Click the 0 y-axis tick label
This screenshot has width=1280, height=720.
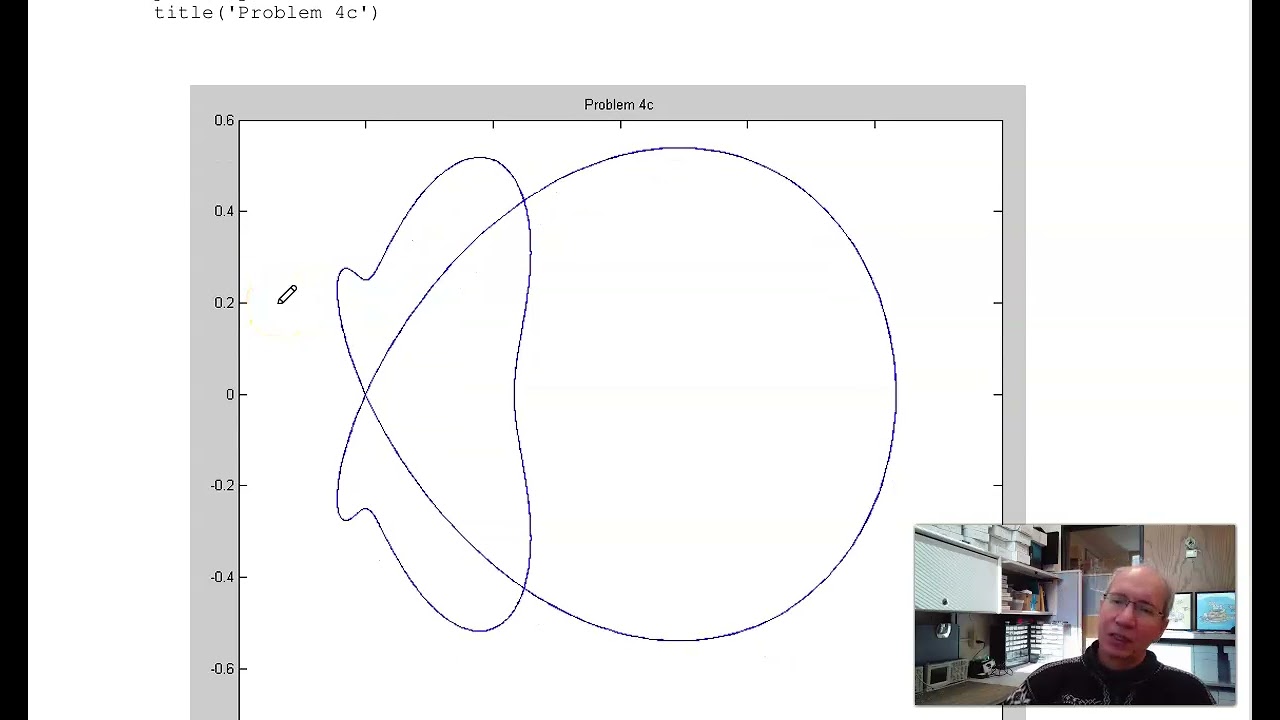click(230, 394)
